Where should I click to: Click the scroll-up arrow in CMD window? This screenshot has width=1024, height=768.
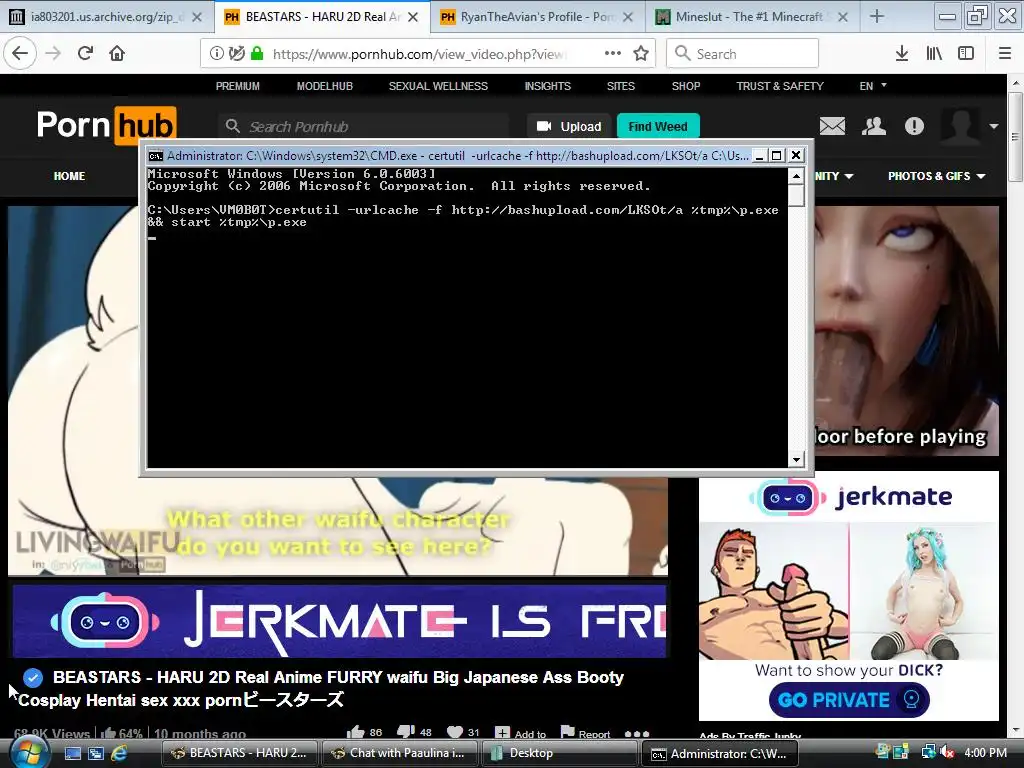pos(796,176)
